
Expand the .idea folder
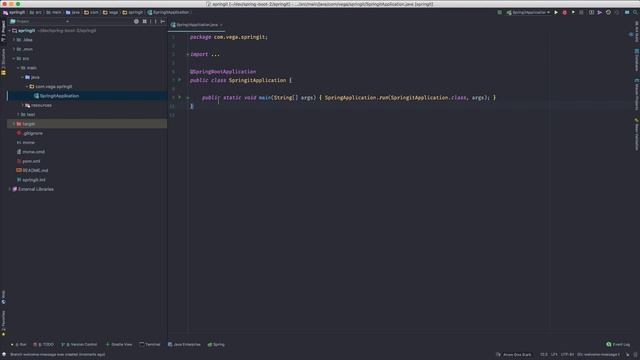coord(14,40)
